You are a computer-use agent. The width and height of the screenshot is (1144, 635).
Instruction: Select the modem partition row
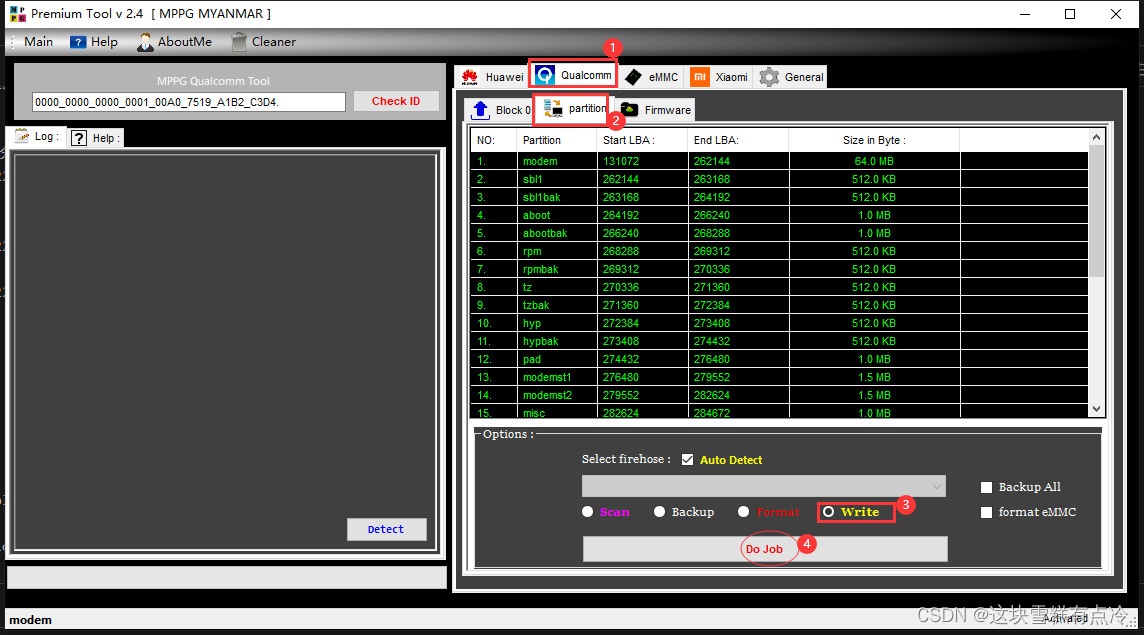pyautogui.click(x=779, y=161)
